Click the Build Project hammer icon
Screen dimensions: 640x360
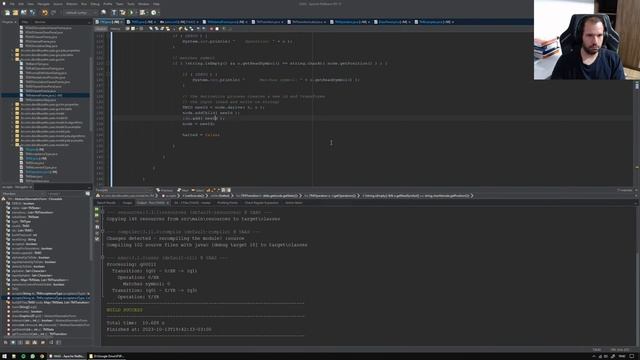114,13
